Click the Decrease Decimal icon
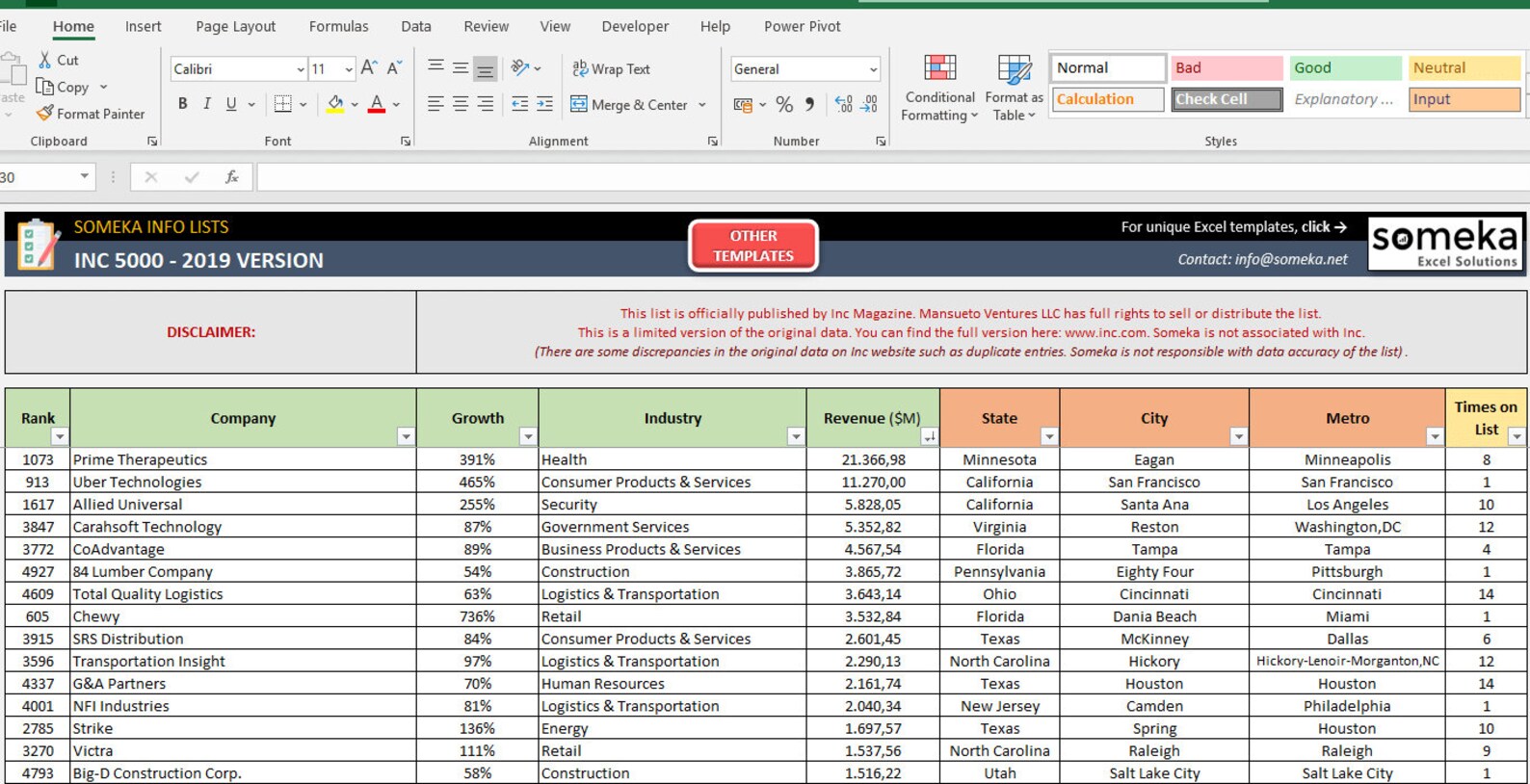The image size is (1530, 784). click(869, 104)
